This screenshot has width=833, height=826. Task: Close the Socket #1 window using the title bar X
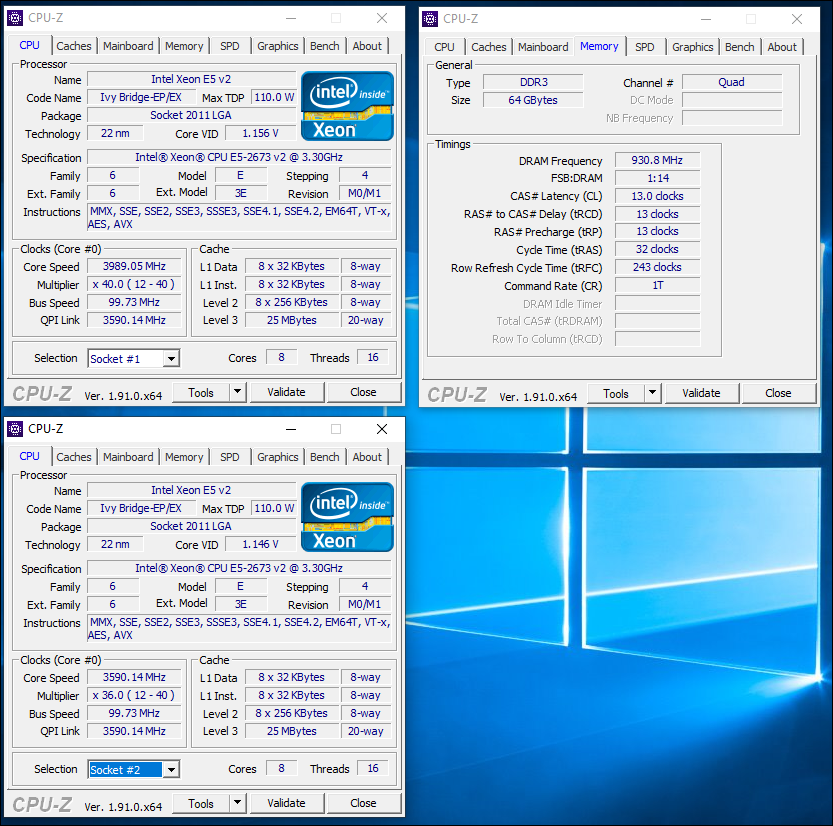[382, 18]
